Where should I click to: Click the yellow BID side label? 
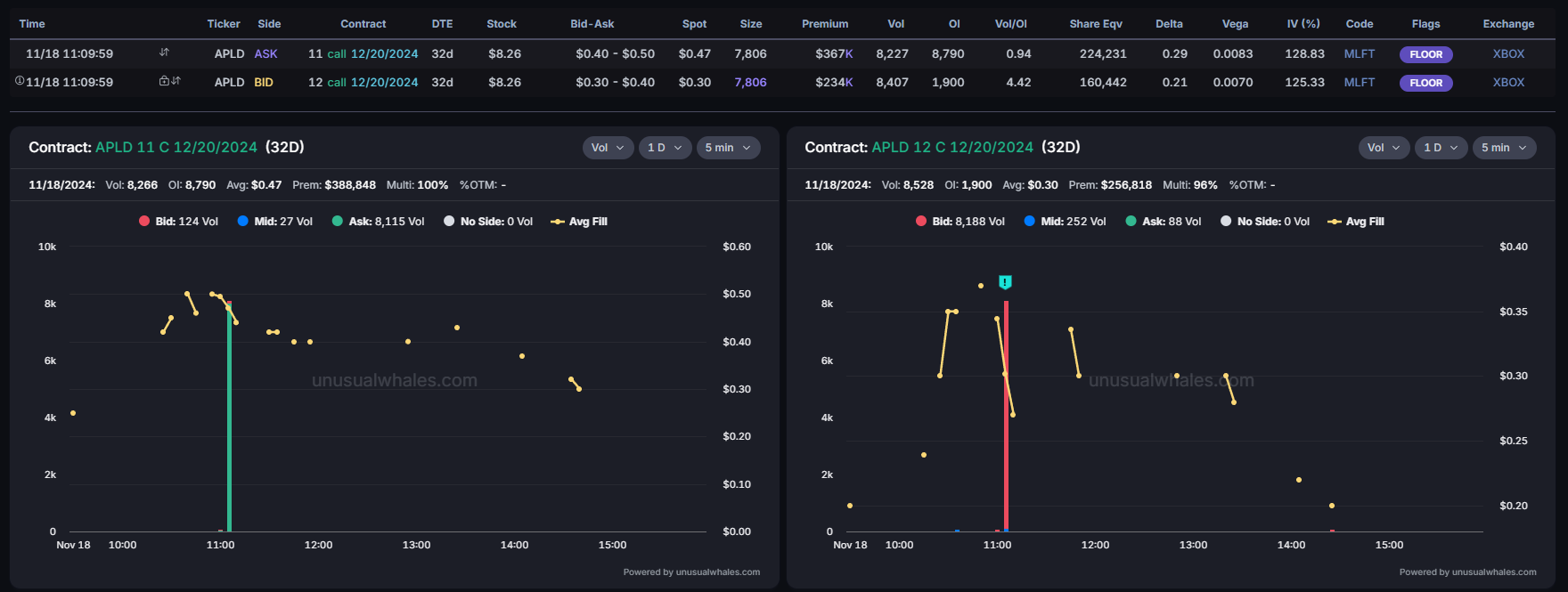264,82
